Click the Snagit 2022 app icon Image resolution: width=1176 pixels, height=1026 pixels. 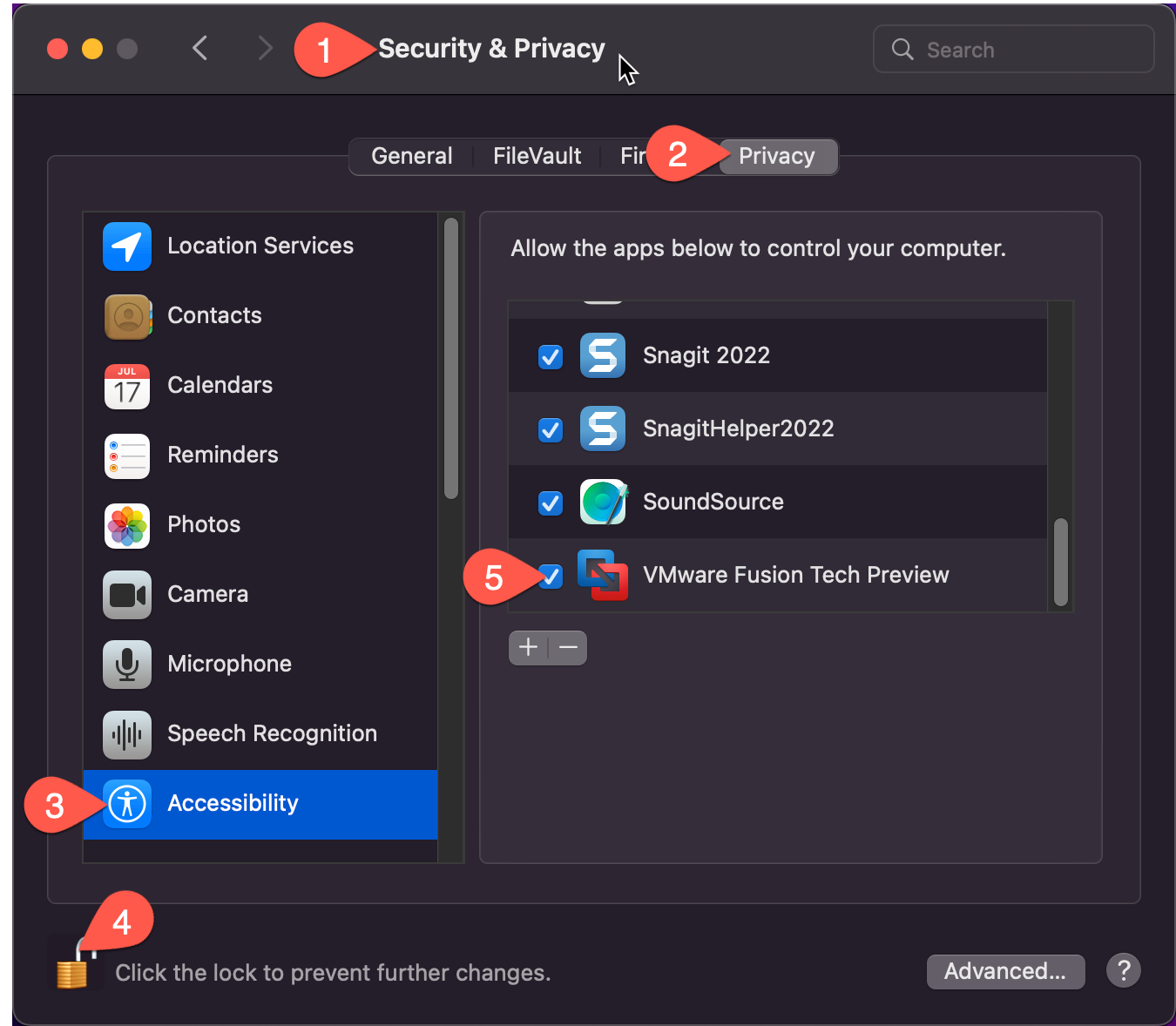pyautogui.click(x=603, y=355)
